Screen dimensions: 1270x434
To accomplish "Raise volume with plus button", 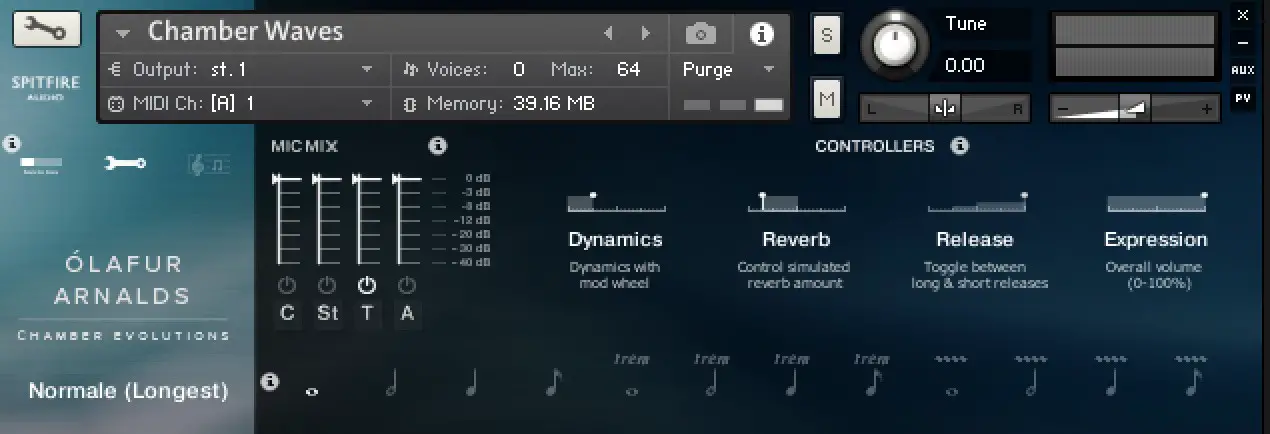I will 1207,109.
